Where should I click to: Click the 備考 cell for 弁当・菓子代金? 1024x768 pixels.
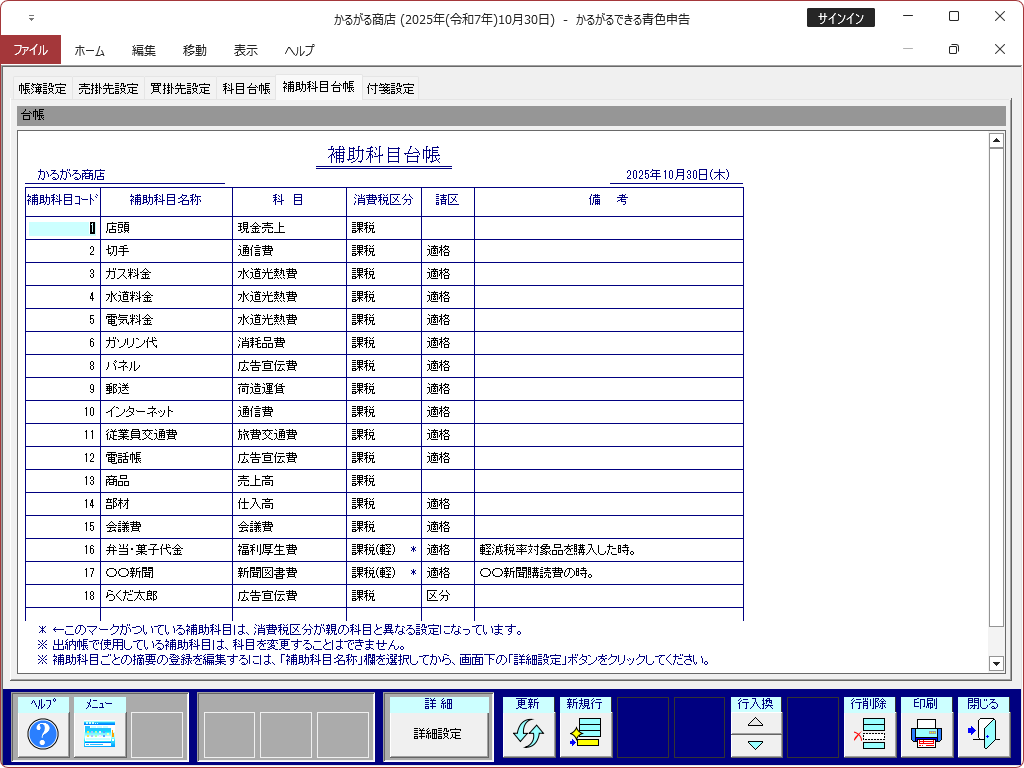point(608,550)
